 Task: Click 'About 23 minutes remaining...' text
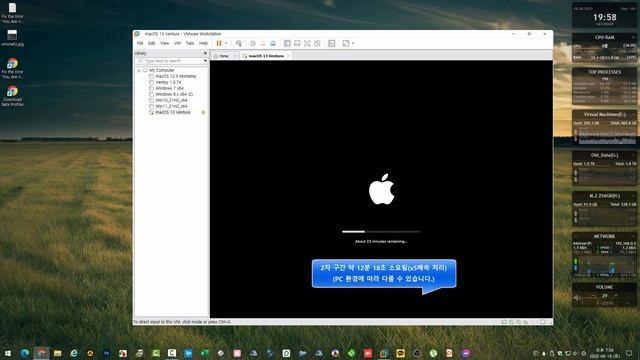click(381, 241)
